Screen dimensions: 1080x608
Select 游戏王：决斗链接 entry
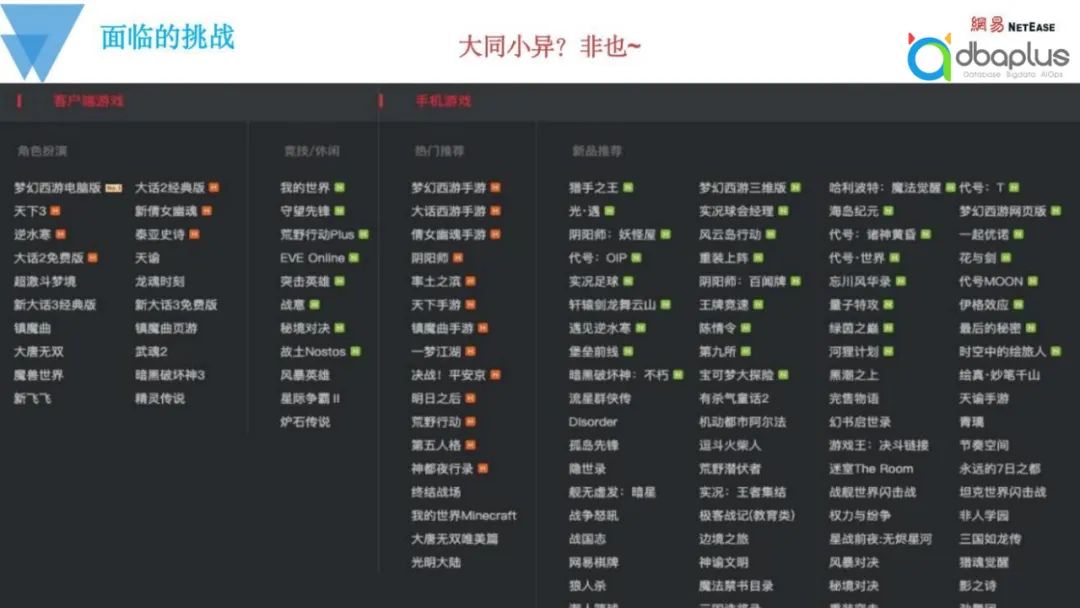[879, 445]
